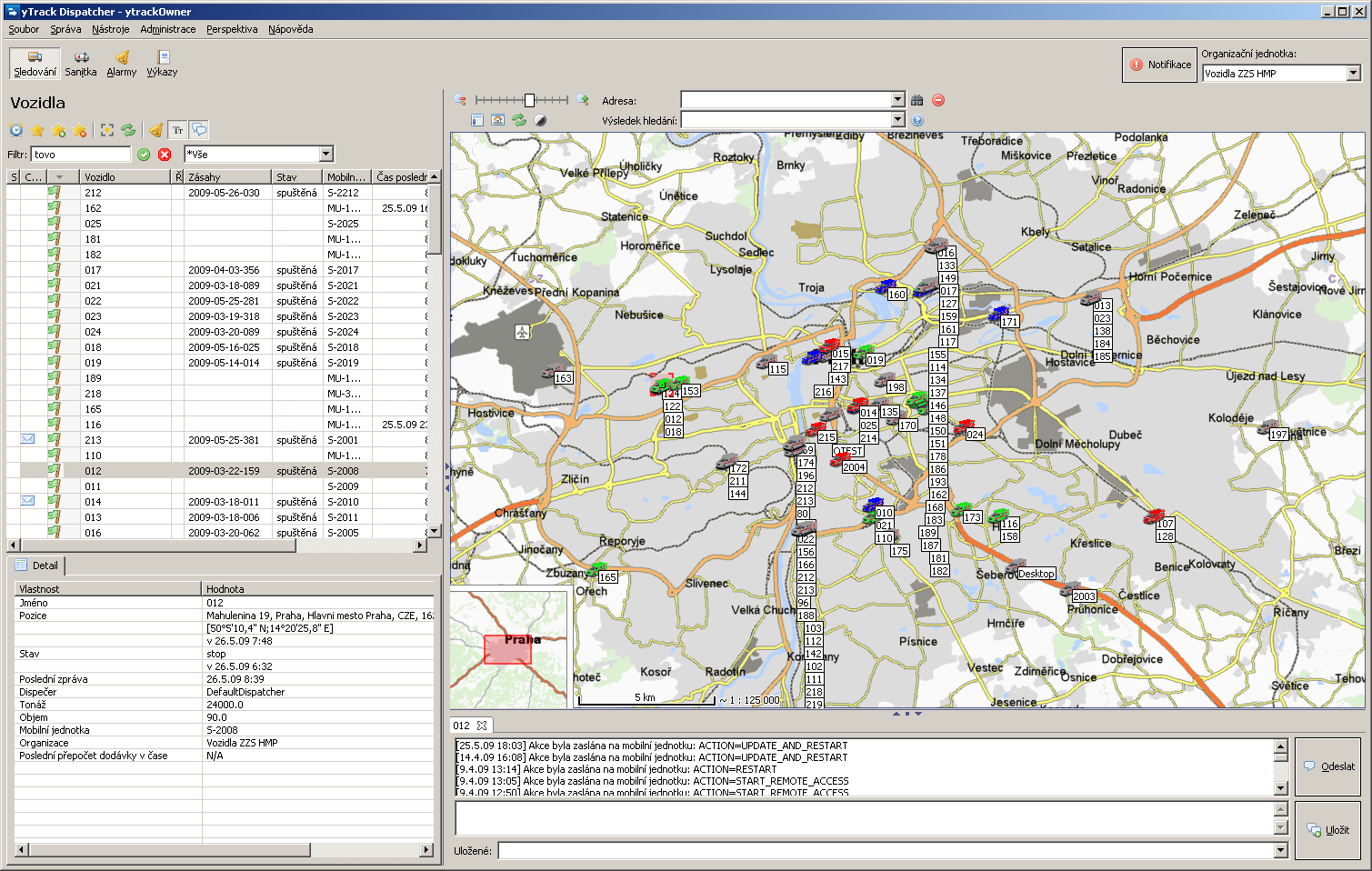Click the star with red minus icon
Image resolution: width=1372 pixels, height=871 pixels.
(x=80, y=130)
